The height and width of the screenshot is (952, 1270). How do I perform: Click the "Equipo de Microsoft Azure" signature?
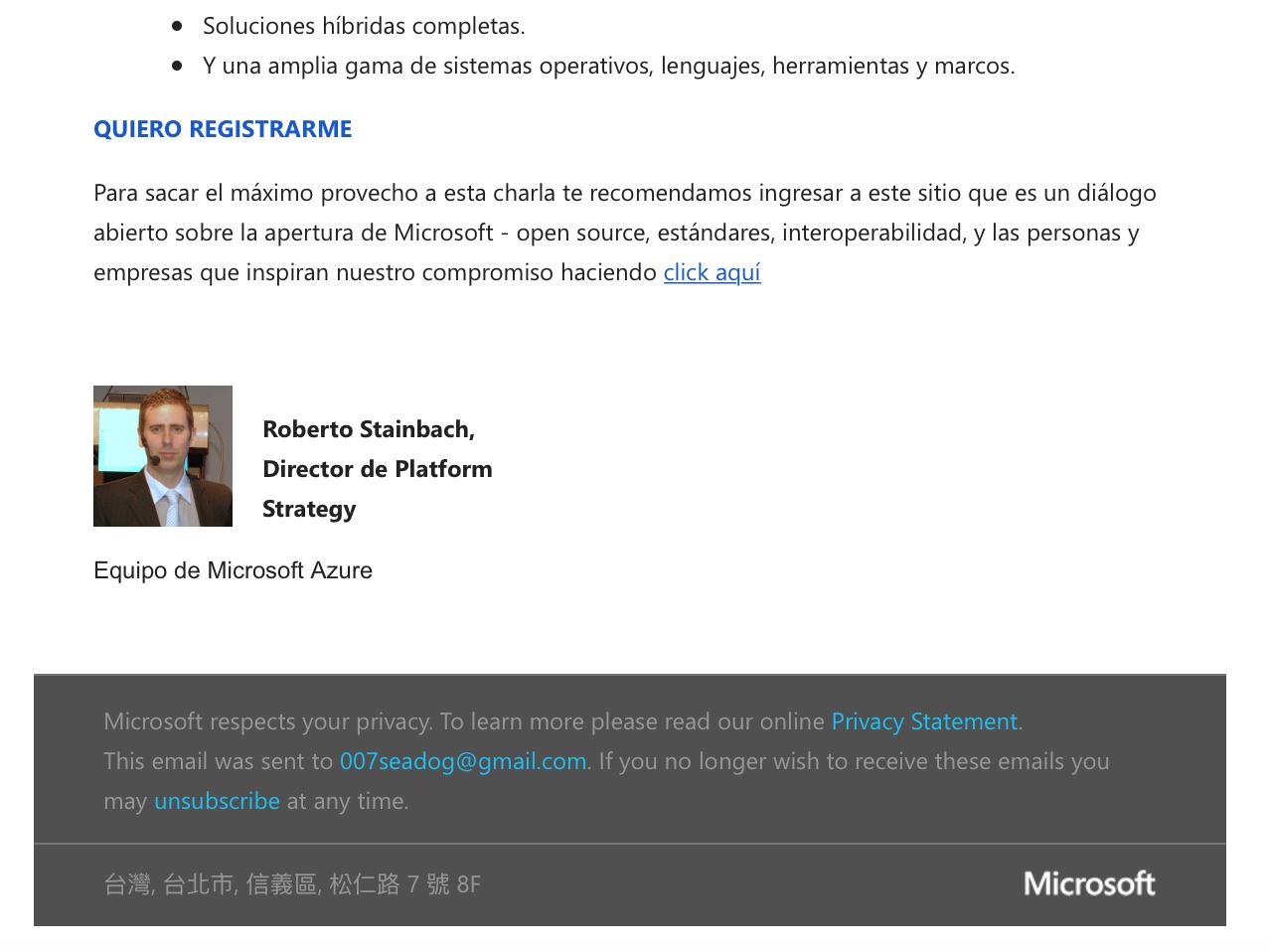[233, 570]
